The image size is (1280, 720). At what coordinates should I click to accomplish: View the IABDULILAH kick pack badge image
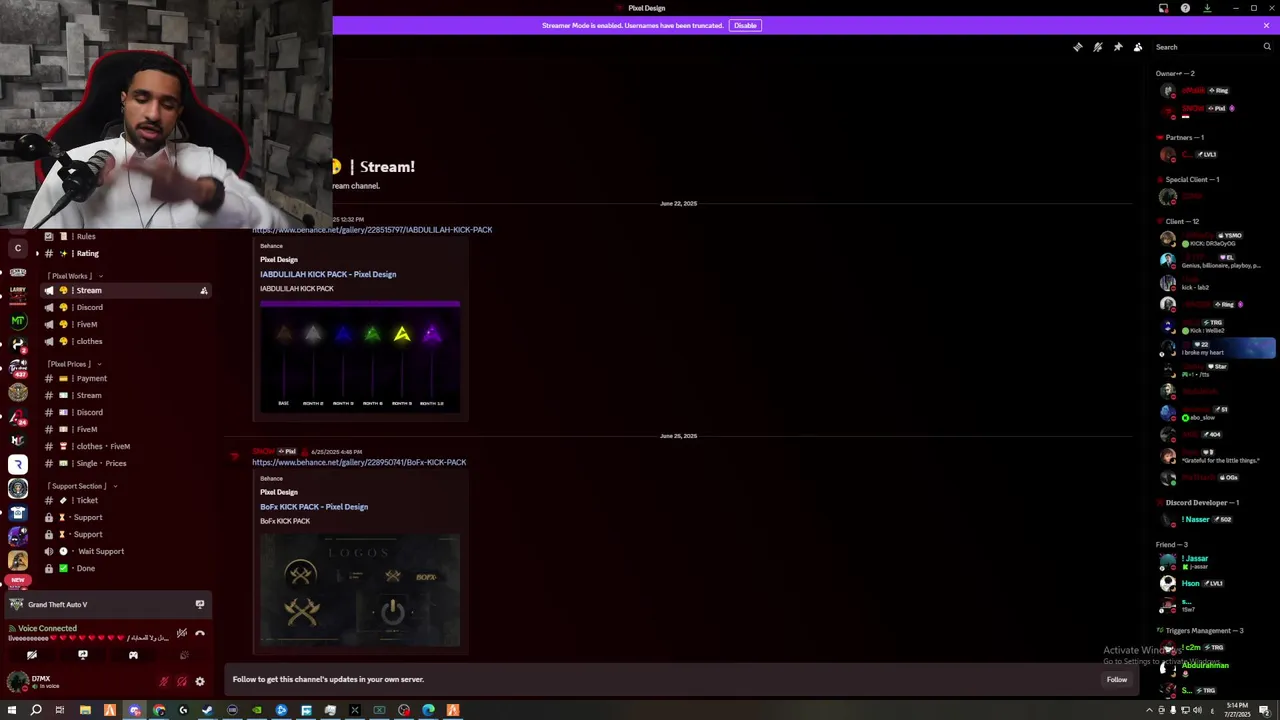pos(360,355)
